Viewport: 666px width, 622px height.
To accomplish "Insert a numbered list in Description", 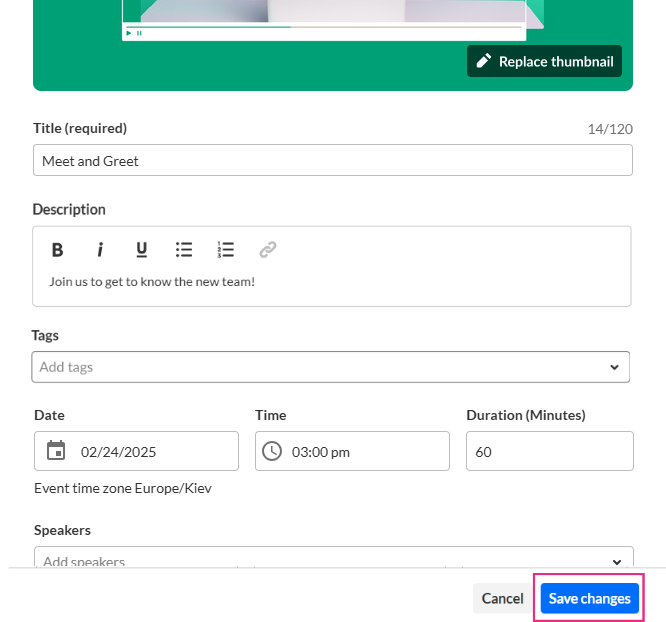I will 226,250.
